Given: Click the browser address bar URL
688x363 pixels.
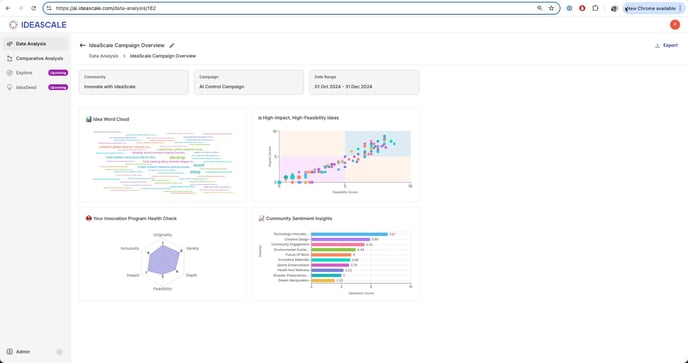Looking at the screenshot, I should (106, 8).
